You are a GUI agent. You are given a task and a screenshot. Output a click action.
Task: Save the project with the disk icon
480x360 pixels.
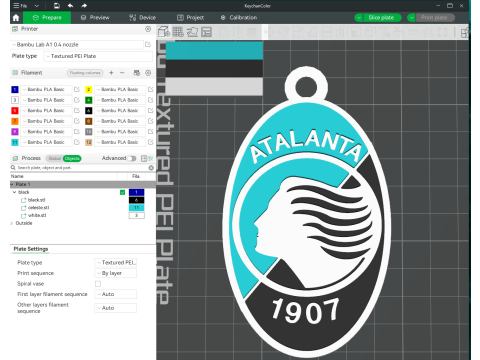(57, 6)
